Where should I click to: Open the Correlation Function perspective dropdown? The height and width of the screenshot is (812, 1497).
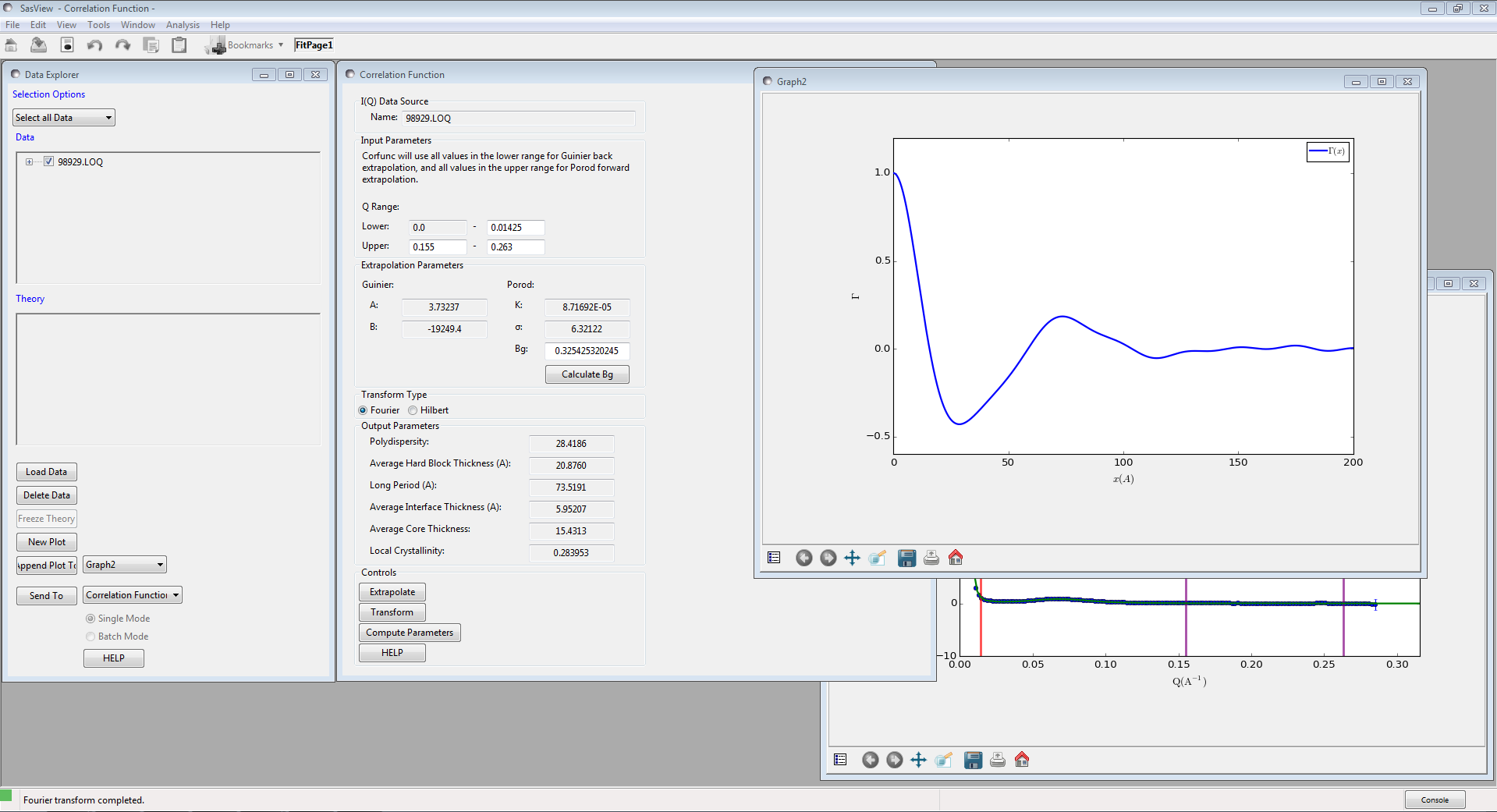click(133, 595)
